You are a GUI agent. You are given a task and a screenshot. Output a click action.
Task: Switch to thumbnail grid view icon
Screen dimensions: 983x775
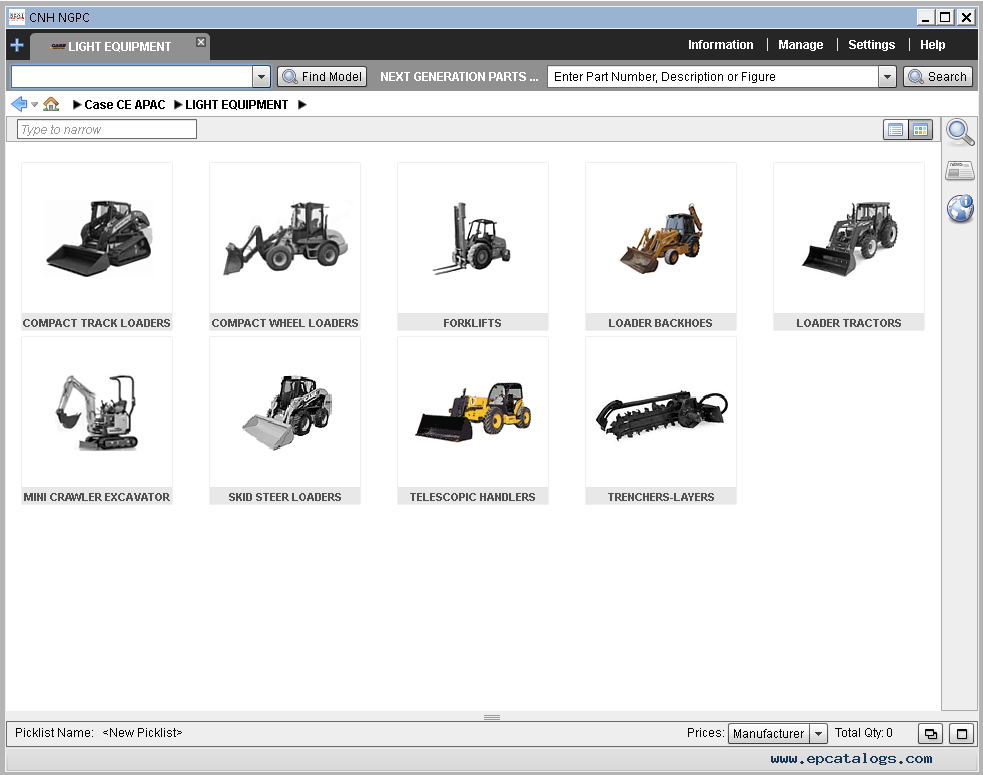(920, 130)
